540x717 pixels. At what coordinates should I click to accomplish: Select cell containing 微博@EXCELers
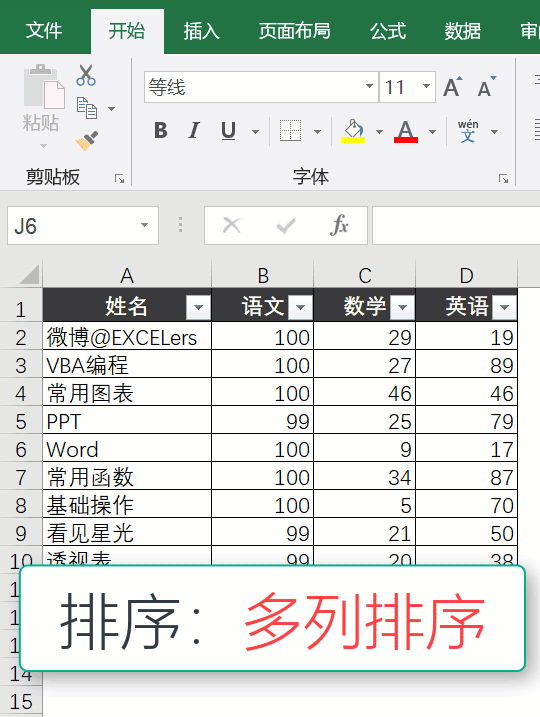pyautogui.click(x=127, y=337)
